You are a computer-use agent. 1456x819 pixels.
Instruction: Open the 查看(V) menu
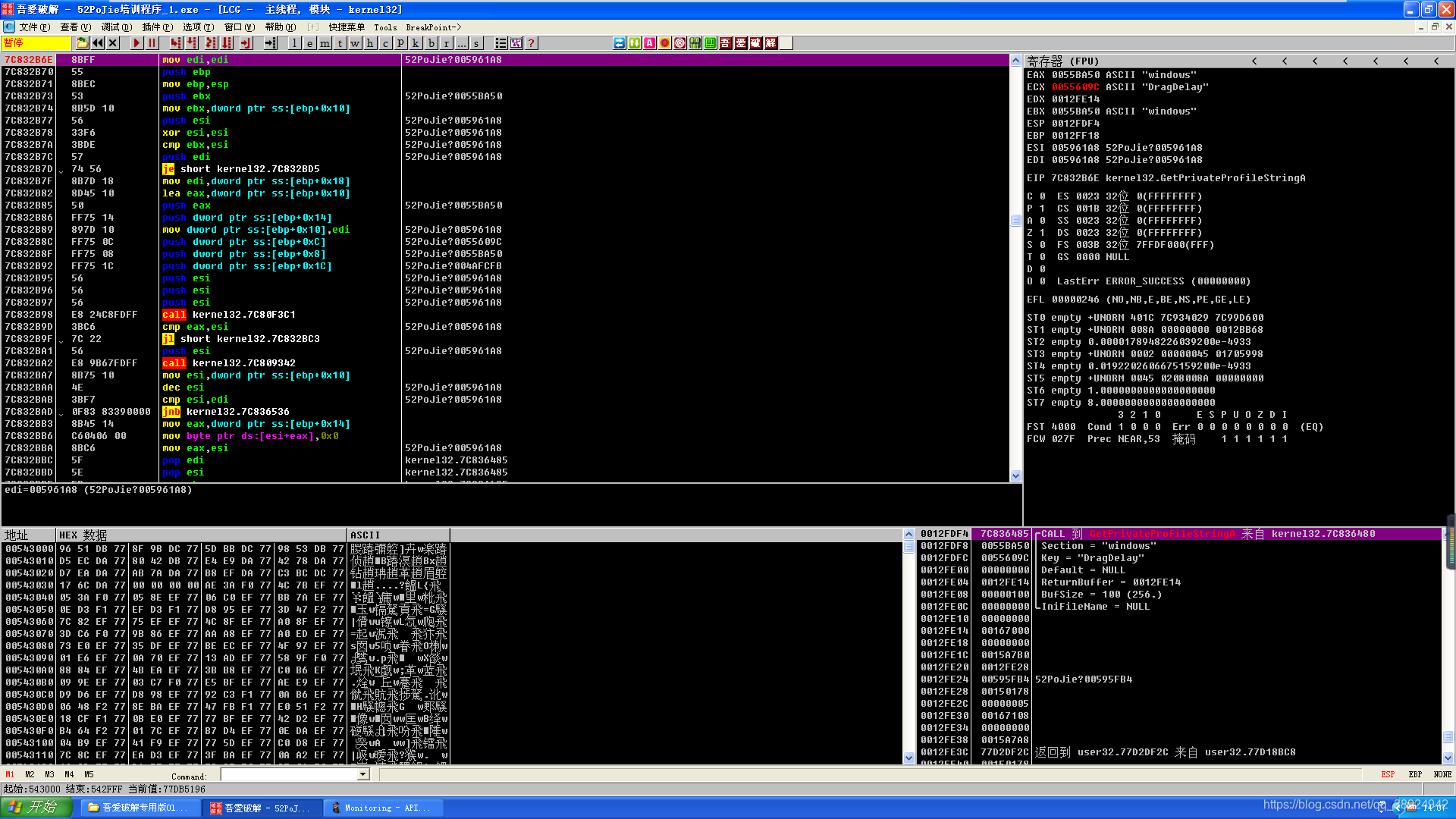(x=75, y=27)
